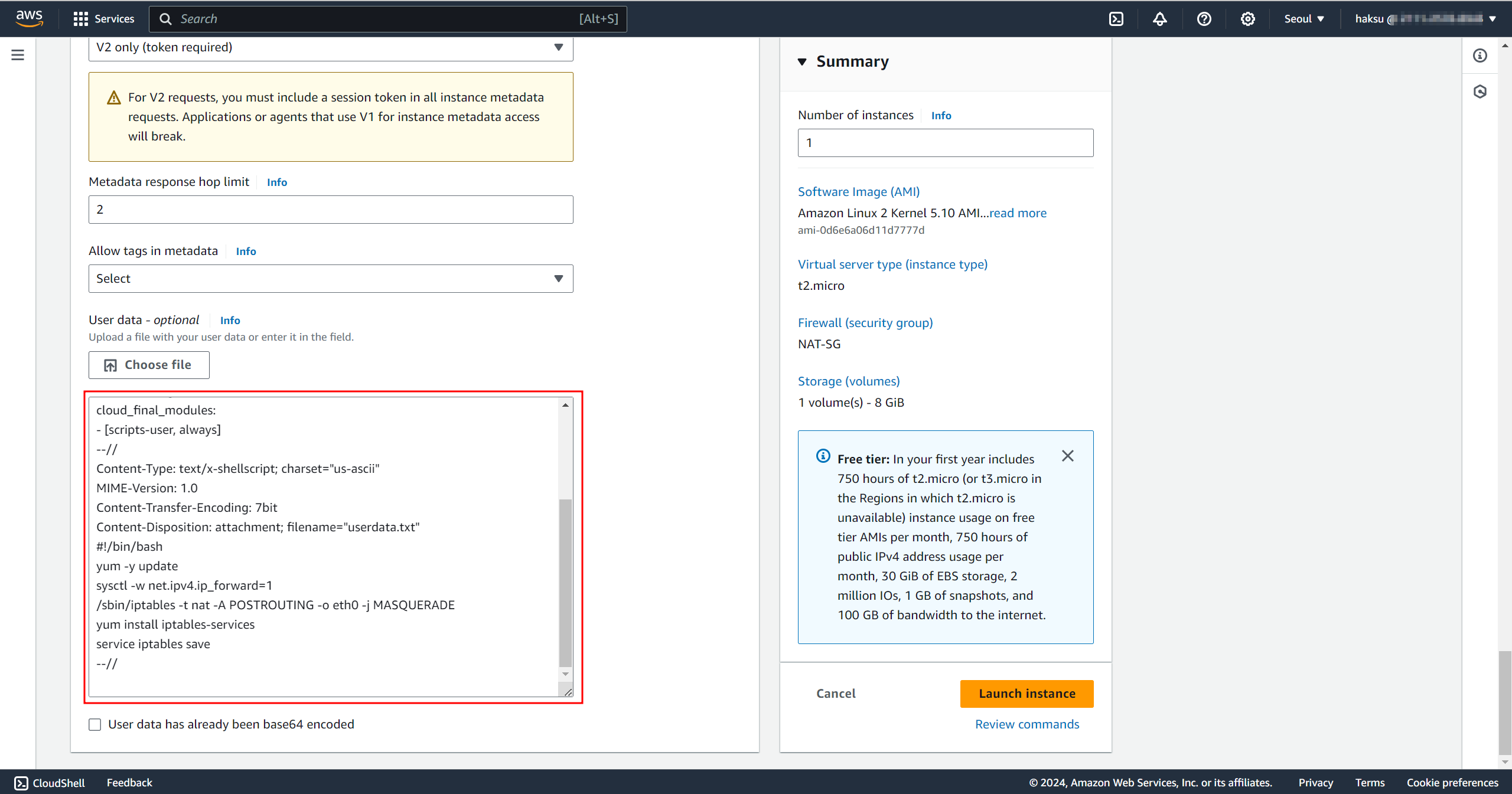Open the Seoul region menu

click(x=1304, y=19)
